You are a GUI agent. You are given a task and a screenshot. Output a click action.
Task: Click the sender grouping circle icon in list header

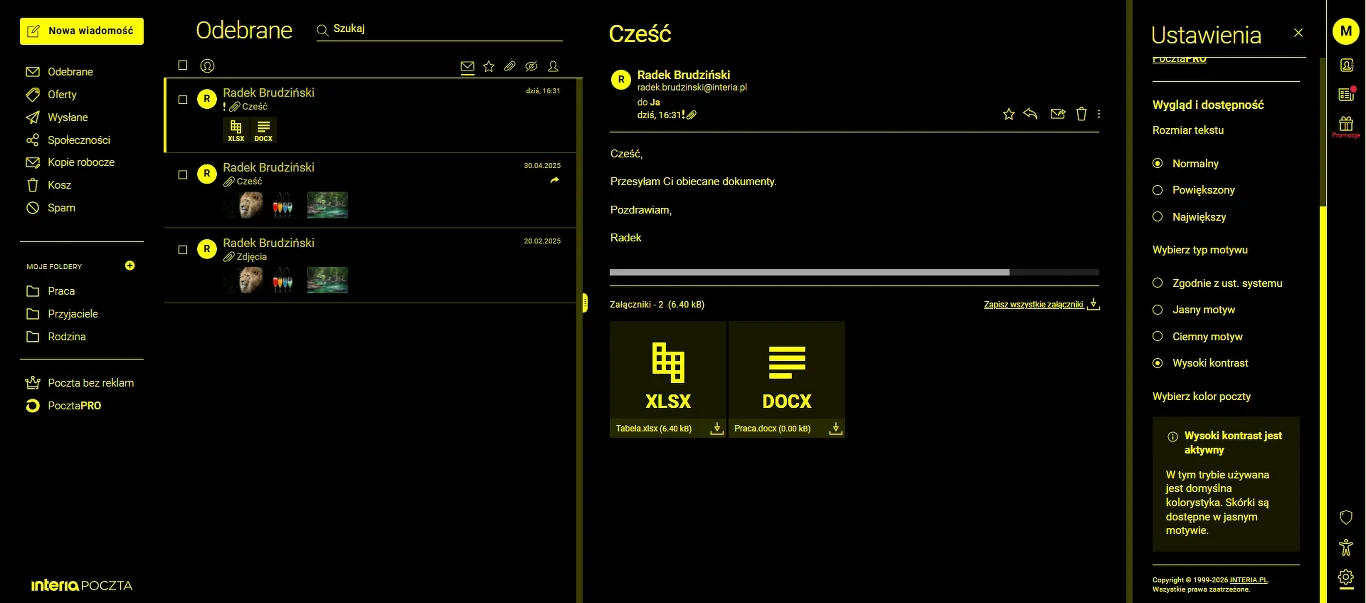(x=207, y=66)
